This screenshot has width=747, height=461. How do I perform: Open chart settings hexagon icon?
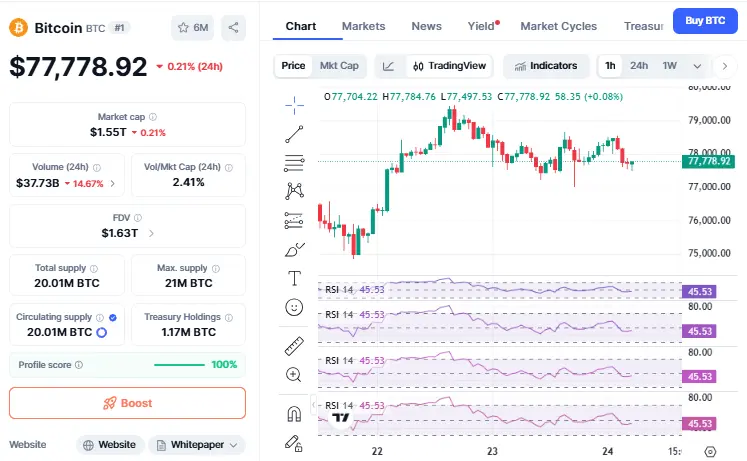[710, 451]
